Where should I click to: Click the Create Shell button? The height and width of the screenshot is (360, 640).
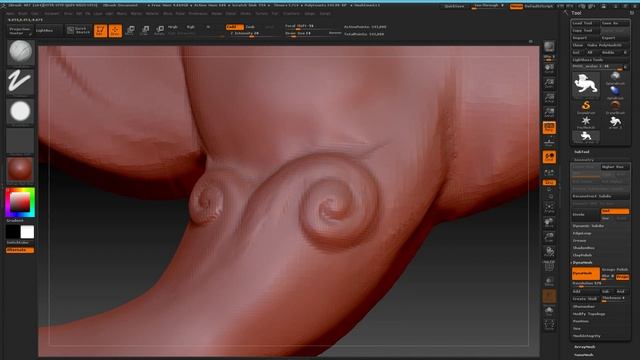point(586,299)
